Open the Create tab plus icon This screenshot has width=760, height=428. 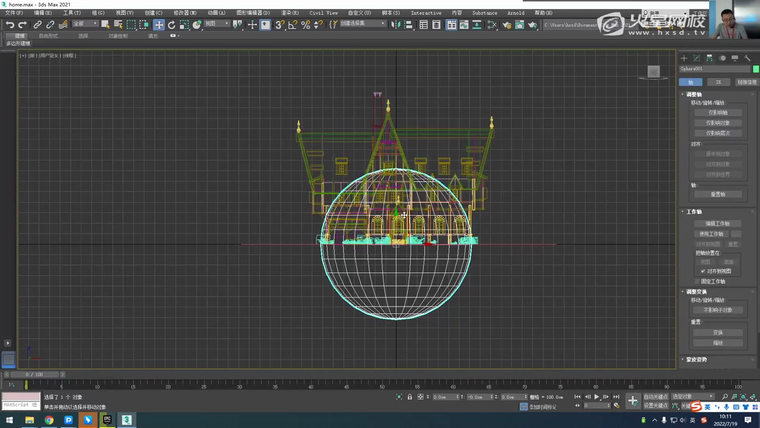pos(685,58)
